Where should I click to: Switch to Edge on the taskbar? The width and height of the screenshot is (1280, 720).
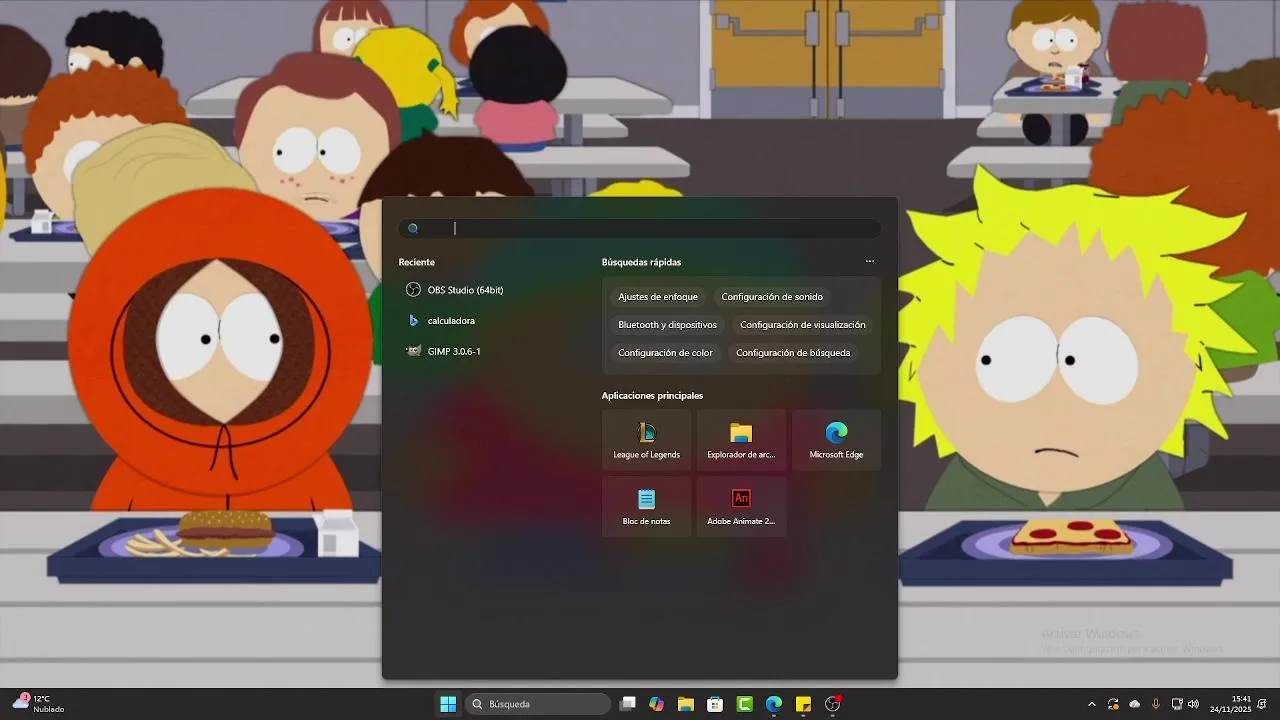773,704
